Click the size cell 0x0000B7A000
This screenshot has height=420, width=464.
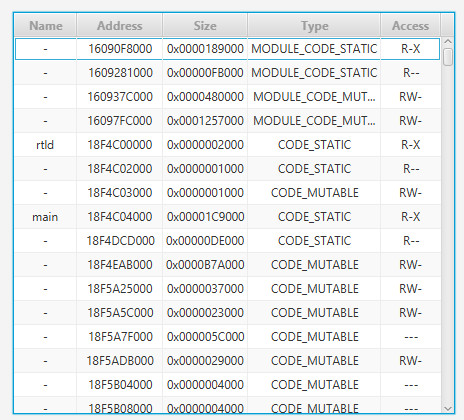[205, 265]
